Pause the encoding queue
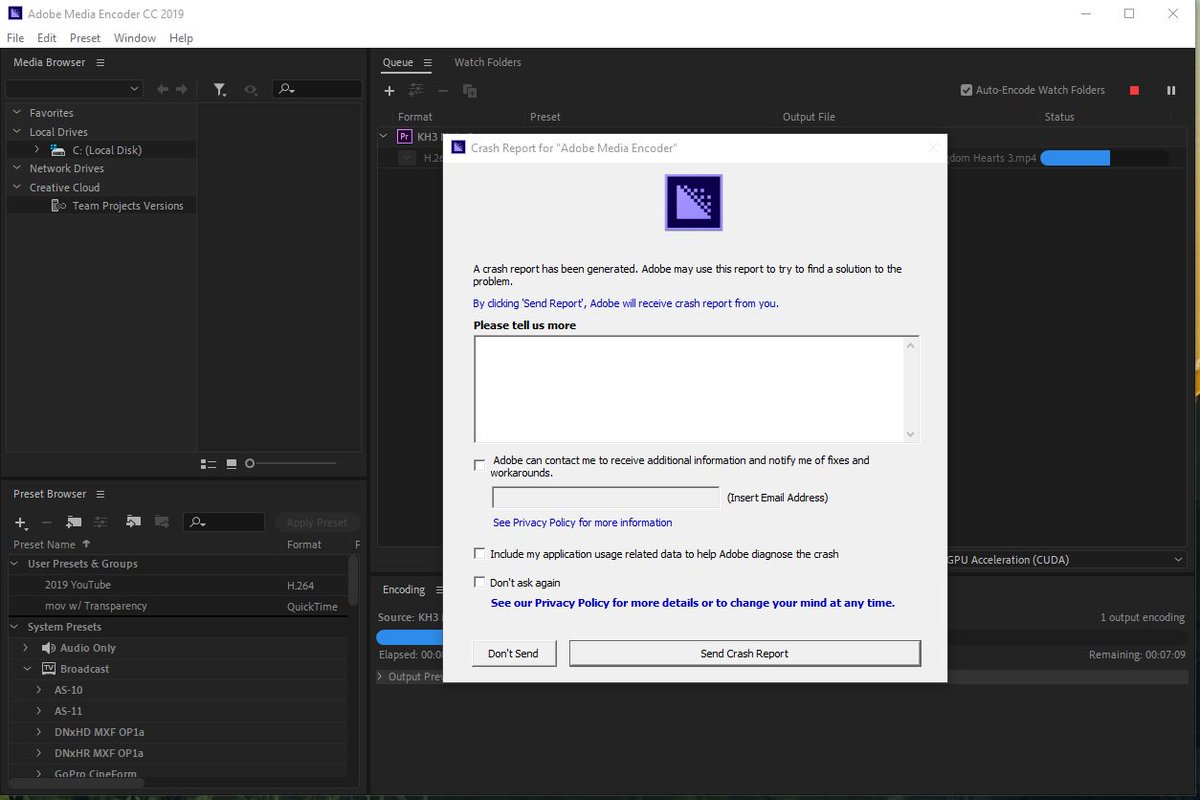The image size is (1200, 800). (1171, 90)
